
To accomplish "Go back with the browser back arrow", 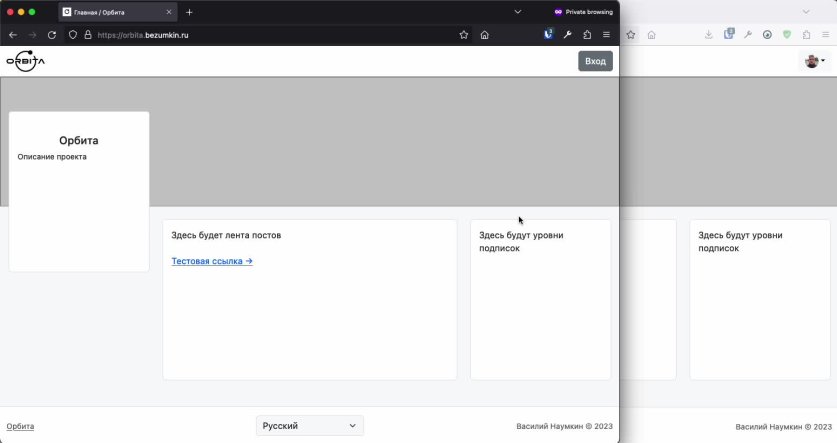I will (13, 35).
